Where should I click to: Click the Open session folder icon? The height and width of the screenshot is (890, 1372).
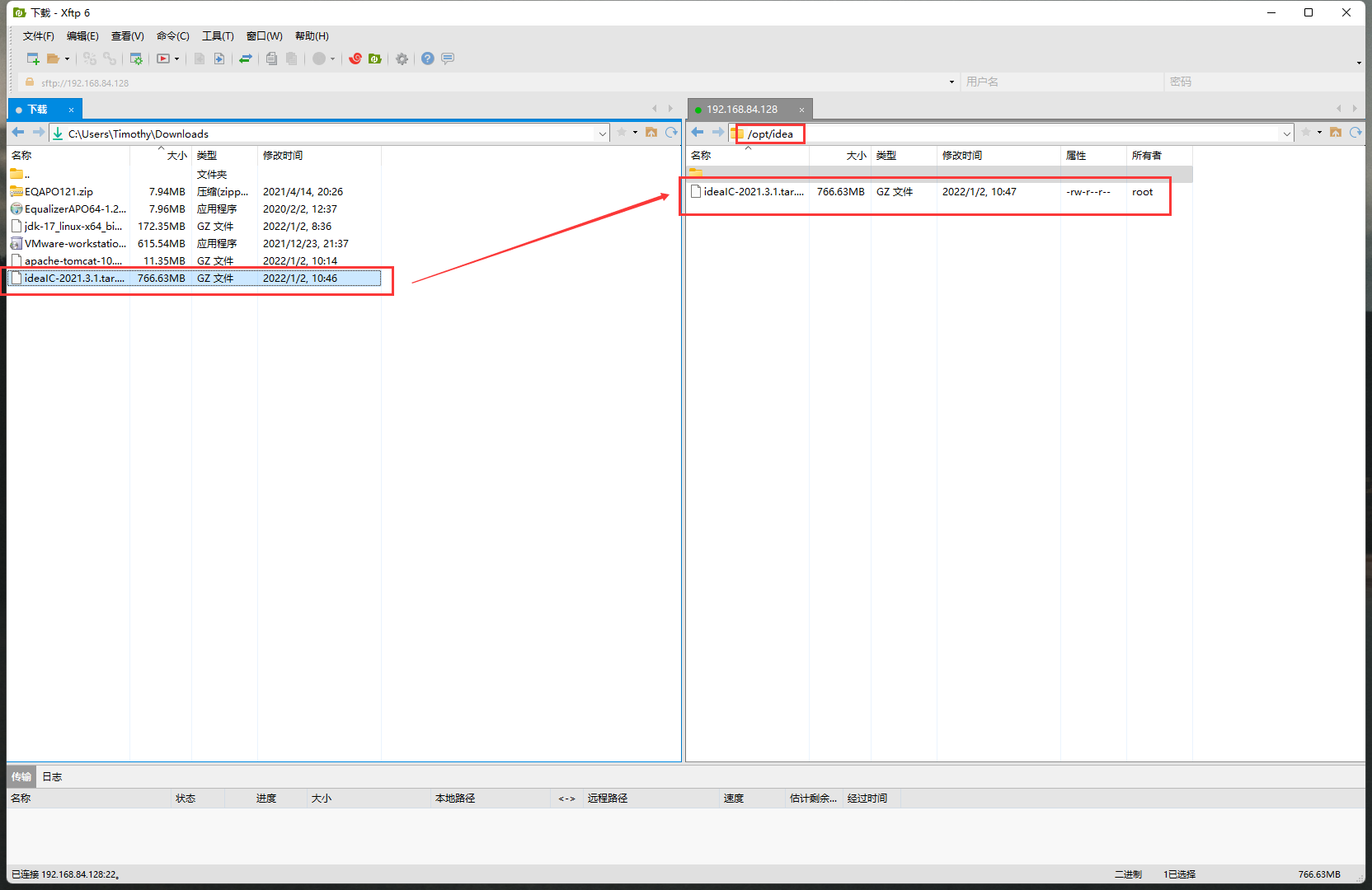53,59
